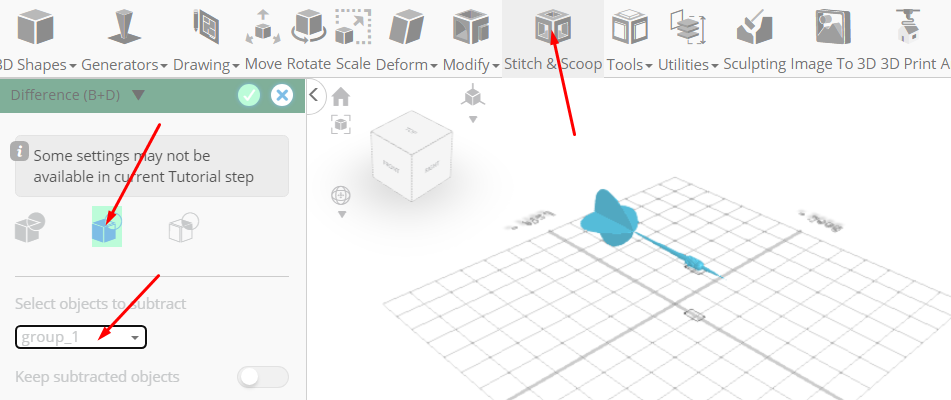This screenshot has width=951, height=400.
Task: Expand dropdown arrow under globe icon
Action: click(341, 215)
